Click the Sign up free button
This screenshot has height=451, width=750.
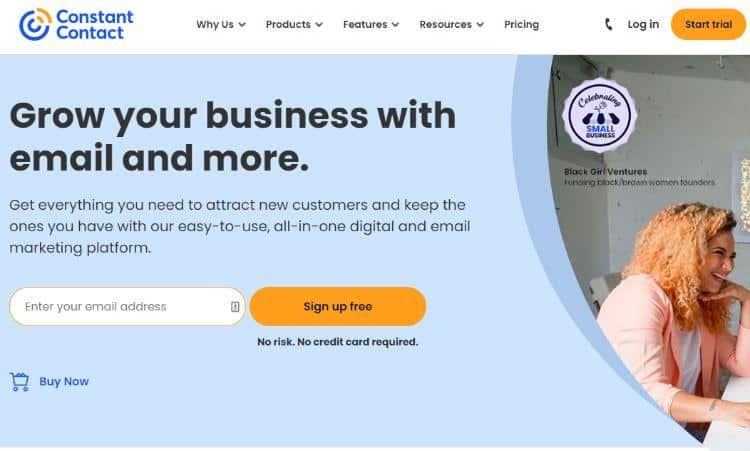pos(338,307)
